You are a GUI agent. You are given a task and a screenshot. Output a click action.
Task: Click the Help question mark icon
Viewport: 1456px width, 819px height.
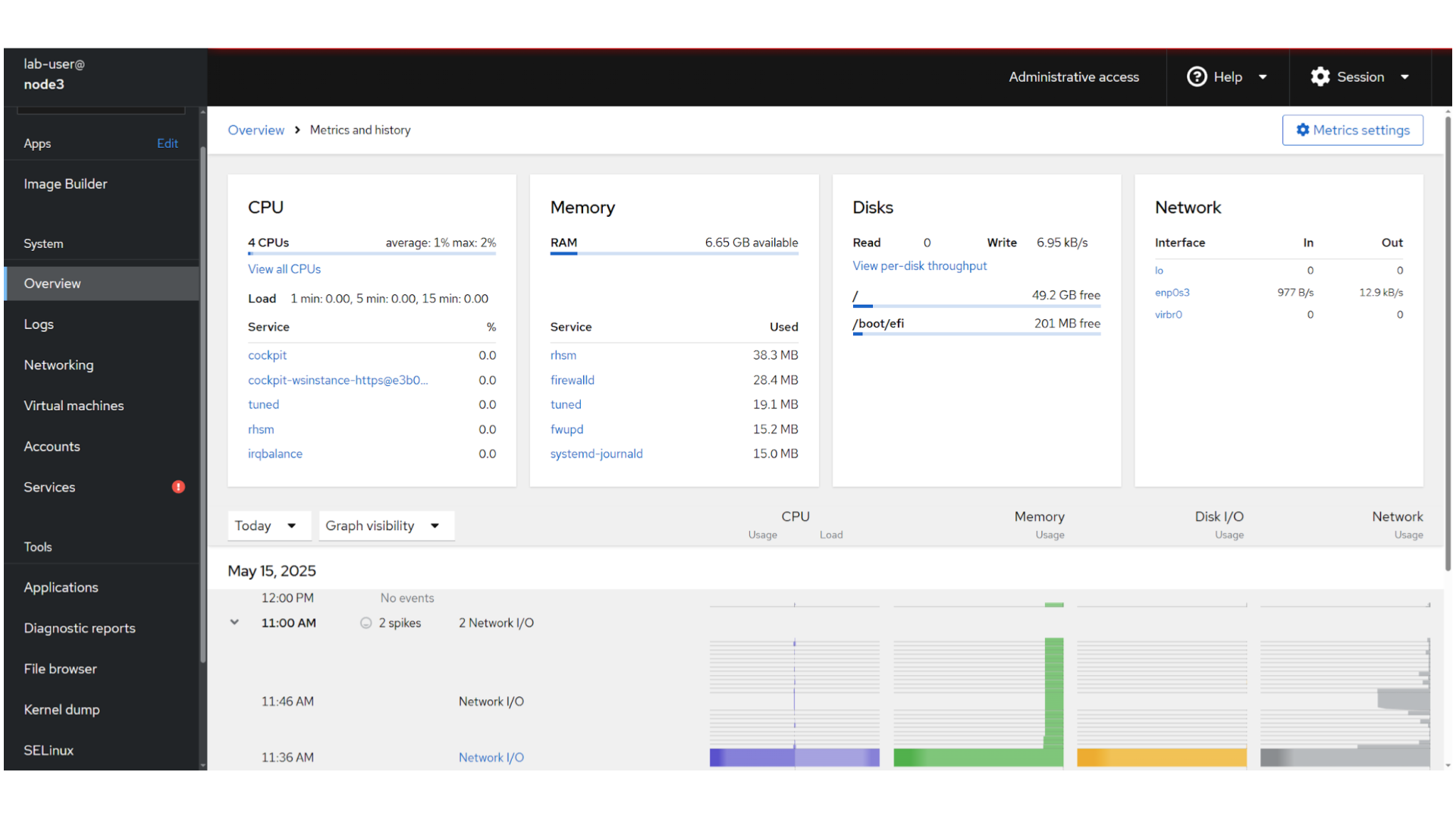1196,77
